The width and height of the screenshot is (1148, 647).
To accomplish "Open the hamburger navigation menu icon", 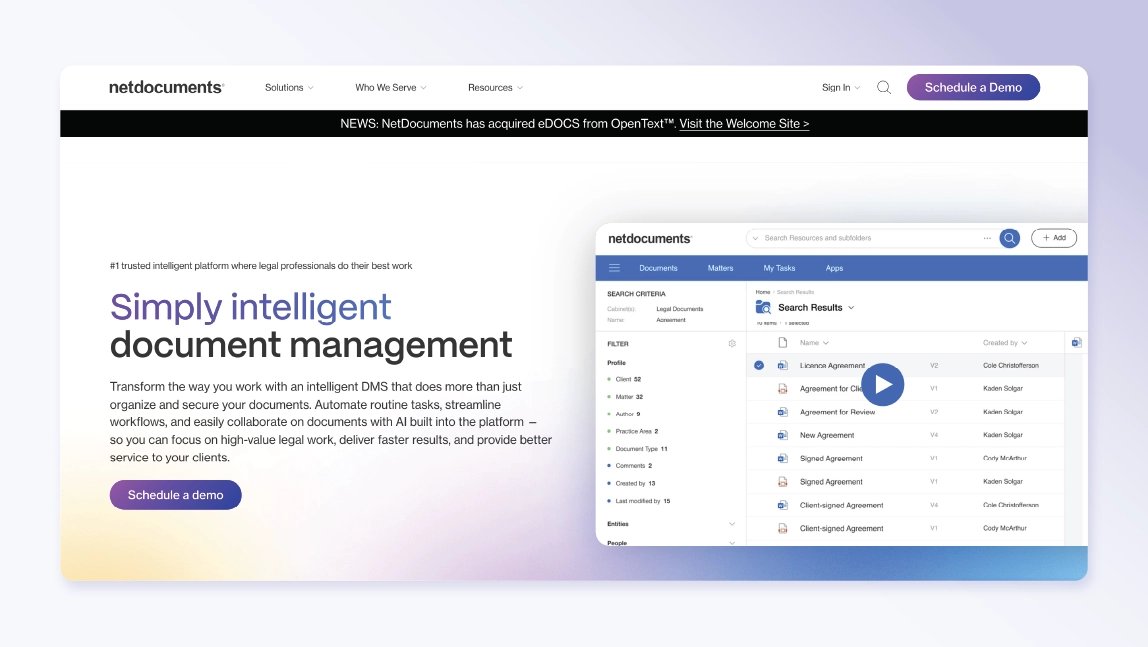I will click(x=614, y=268).
